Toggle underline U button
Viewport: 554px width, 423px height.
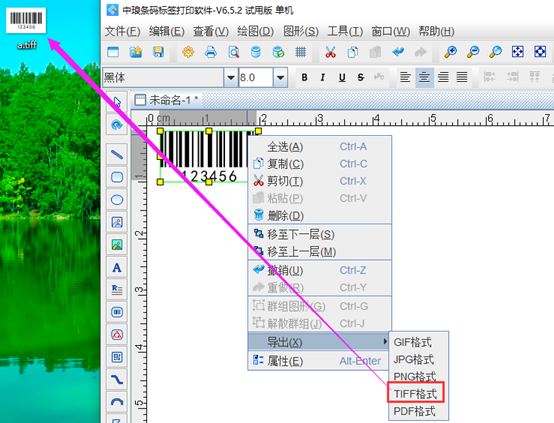(x=342, y=77)
